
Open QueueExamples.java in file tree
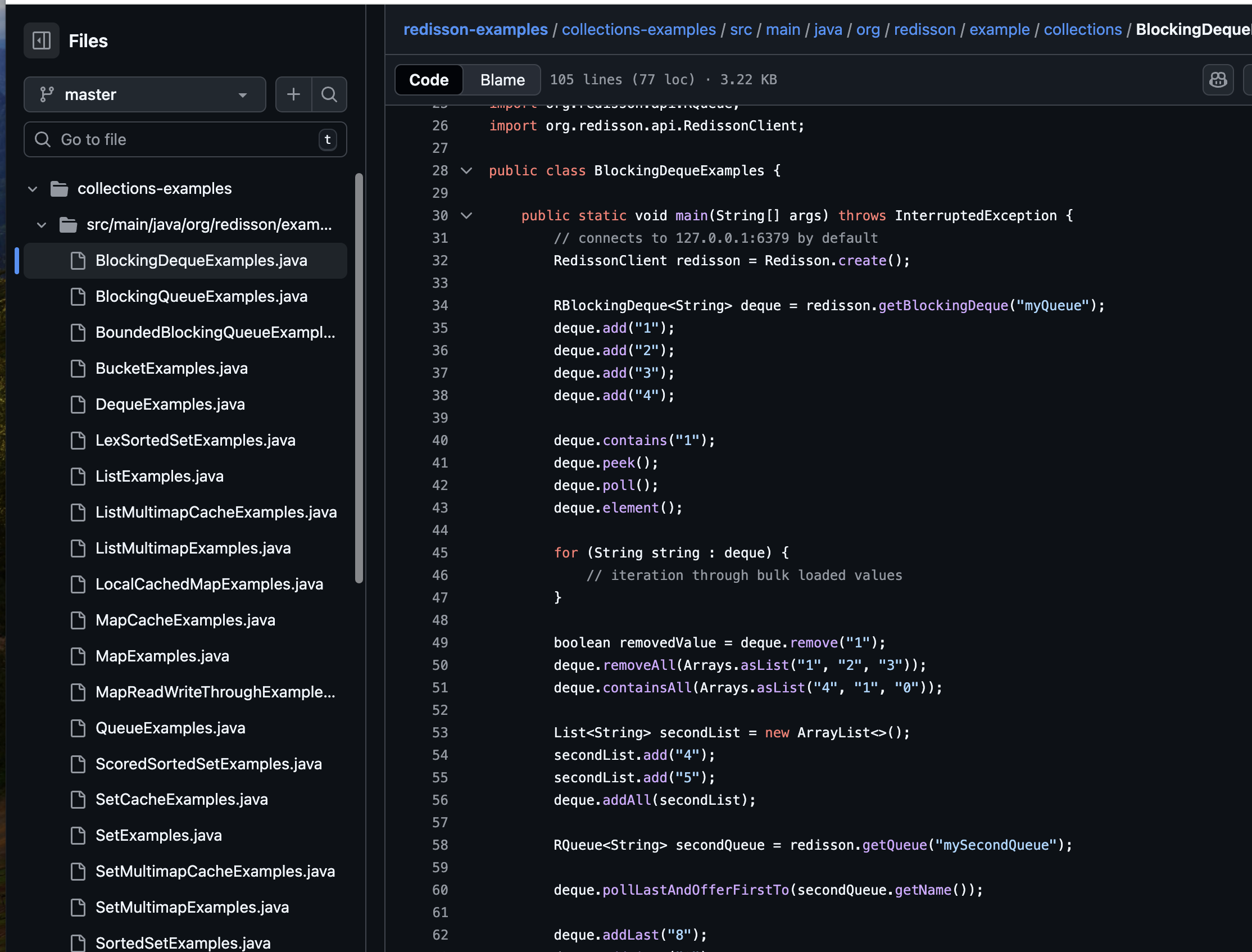170,728
